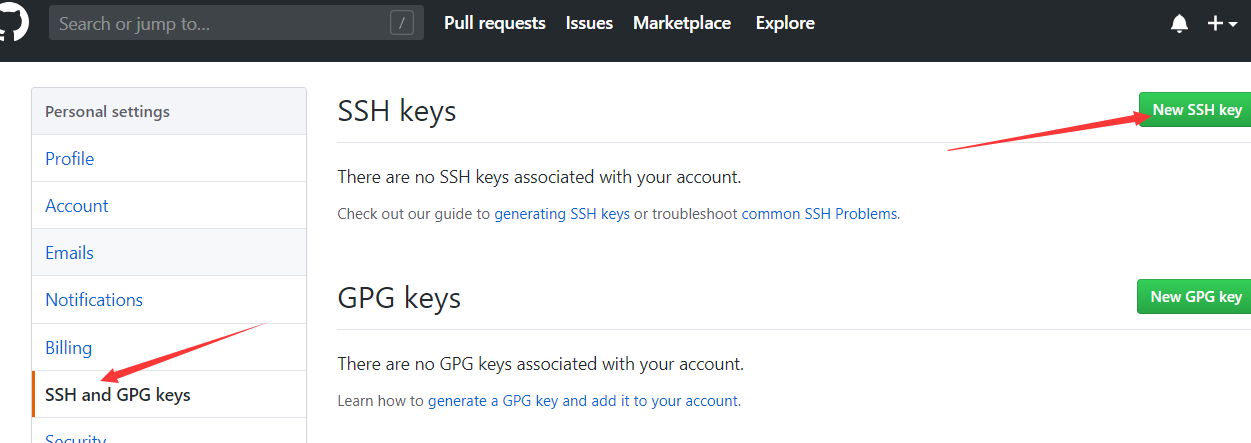Click the slash shortcut key icon
This screenshot has height=443, width=1251.
tap(401, 23)
